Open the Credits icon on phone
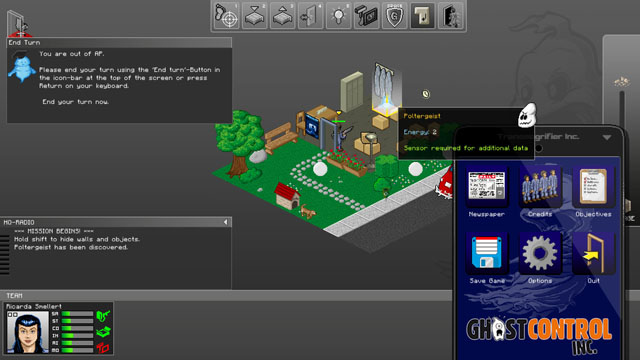640x360 pixels. point(540,186)
